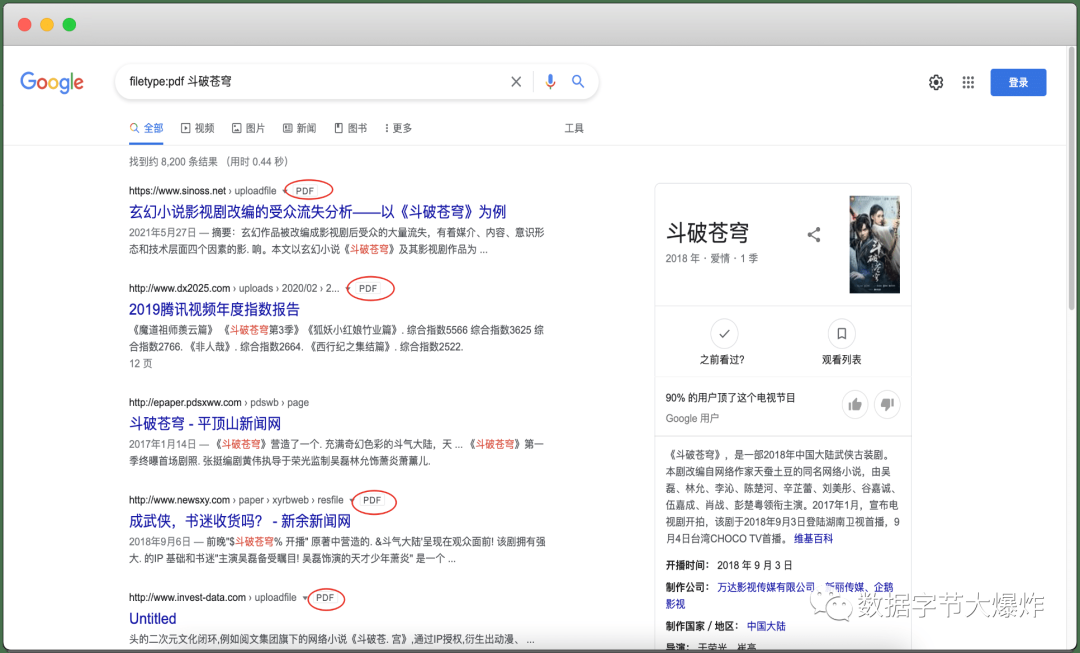This screenshot has width=1080, height=653.
Task: Open the dropdown arrow beside the newsxy.com URL
Action: pyautogui.click(x=352, y=501)
